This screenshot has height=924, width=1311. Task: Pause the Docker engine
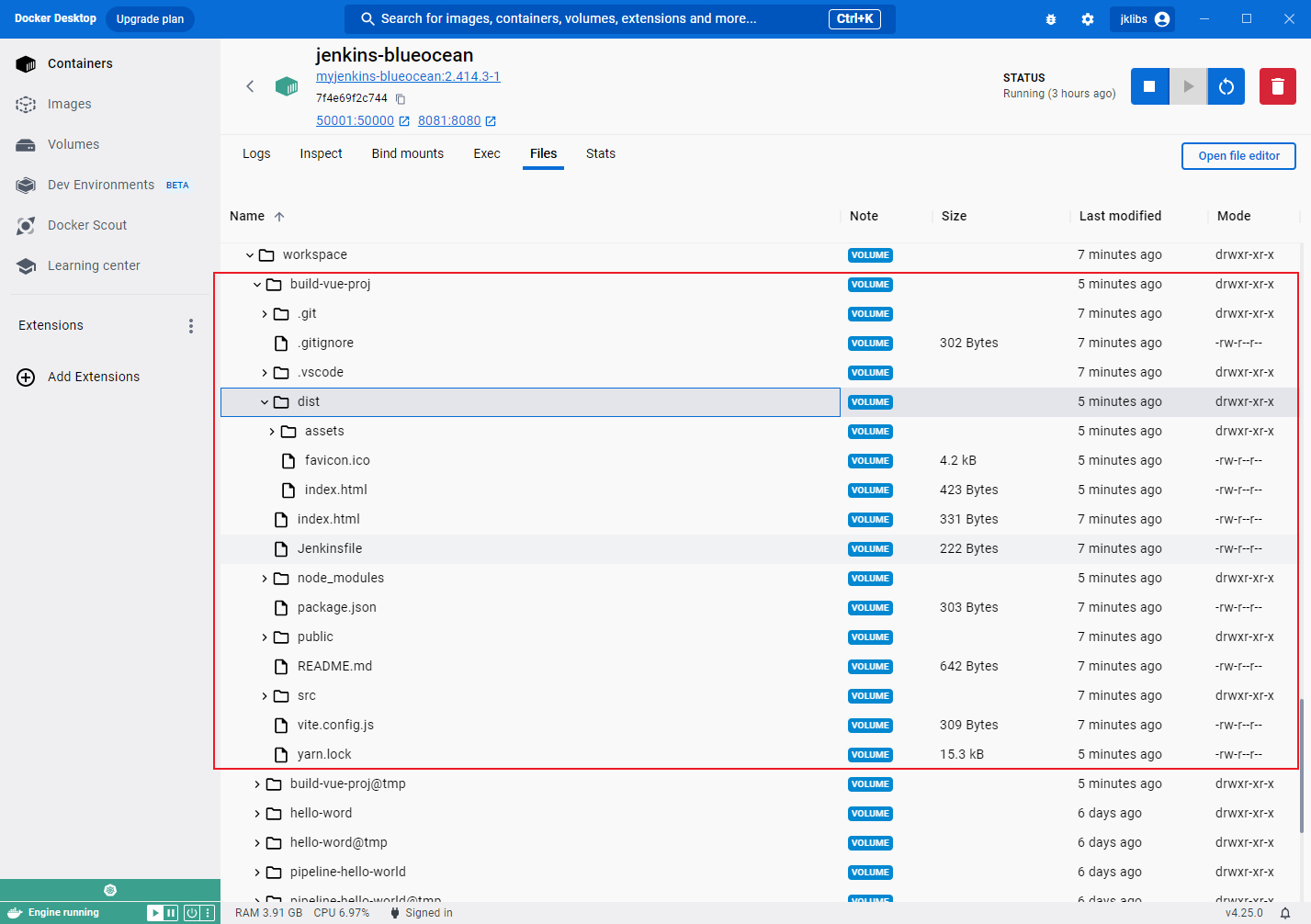171,913
